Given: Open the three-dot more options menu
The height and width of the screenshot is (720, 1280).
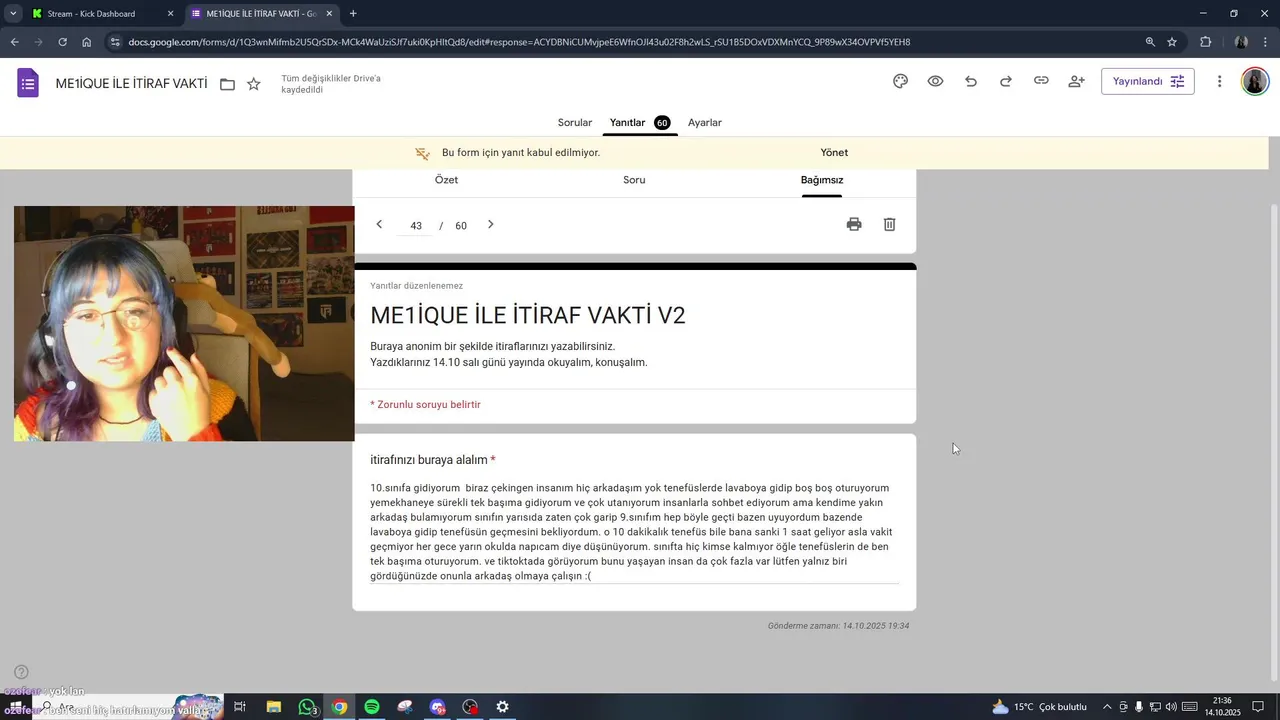Looking at the screenshot, I should pyautogui.click(x=1219, y=81).
